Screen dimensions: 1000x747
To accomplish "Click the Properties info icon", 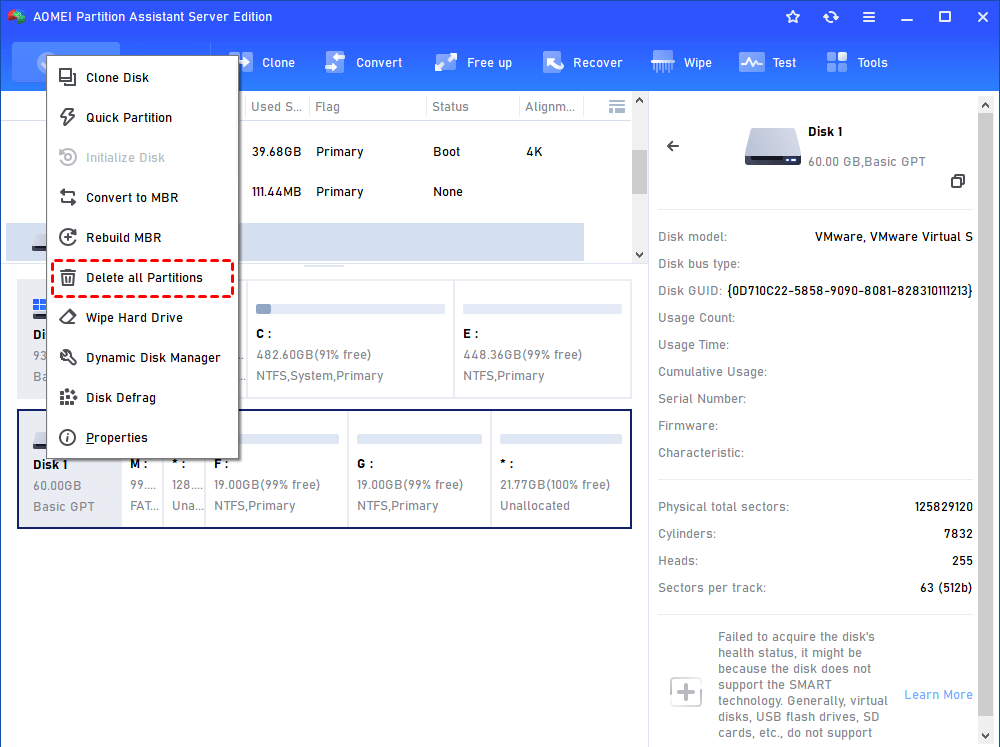I will (x=68, y=438).
